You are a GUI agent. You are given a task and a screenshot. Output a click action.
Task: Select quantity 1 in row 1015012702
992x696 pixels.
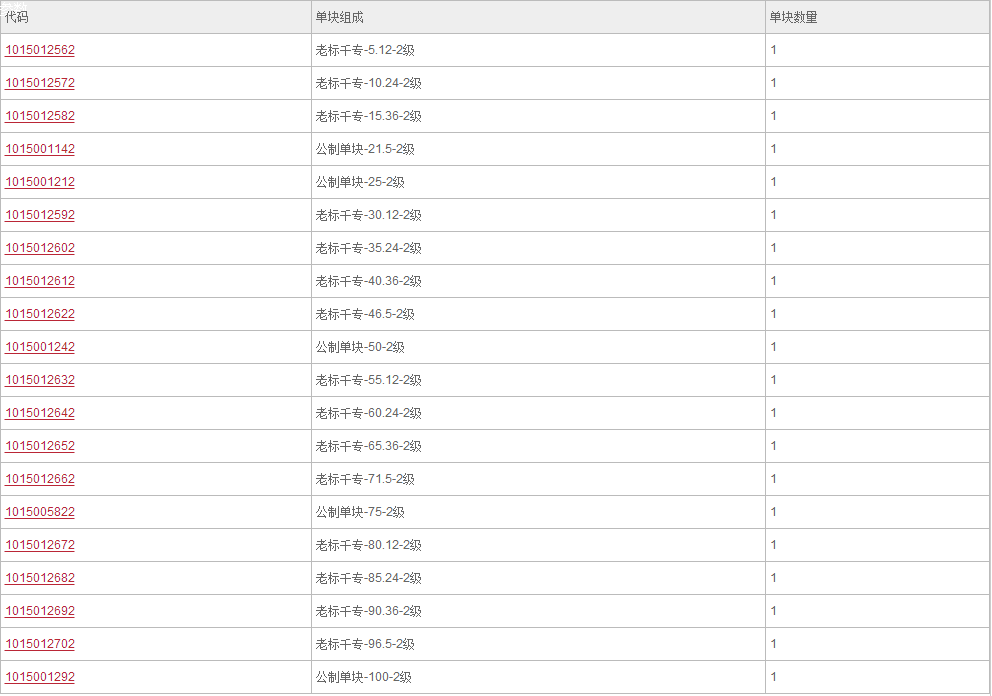877,643
